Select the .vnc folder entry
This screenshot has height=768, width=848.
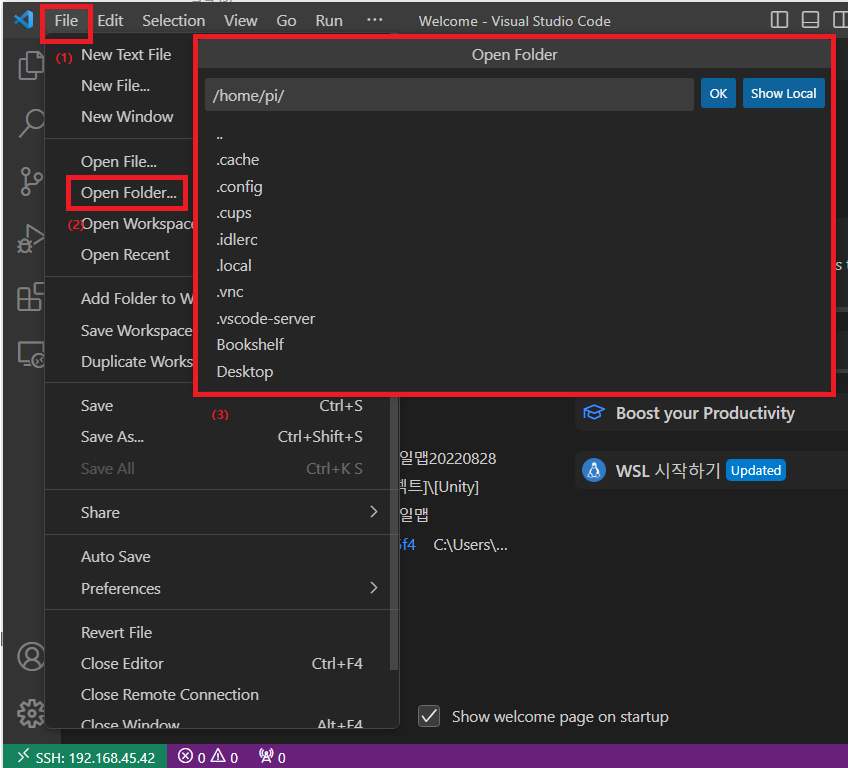click(x=514, y=292)
